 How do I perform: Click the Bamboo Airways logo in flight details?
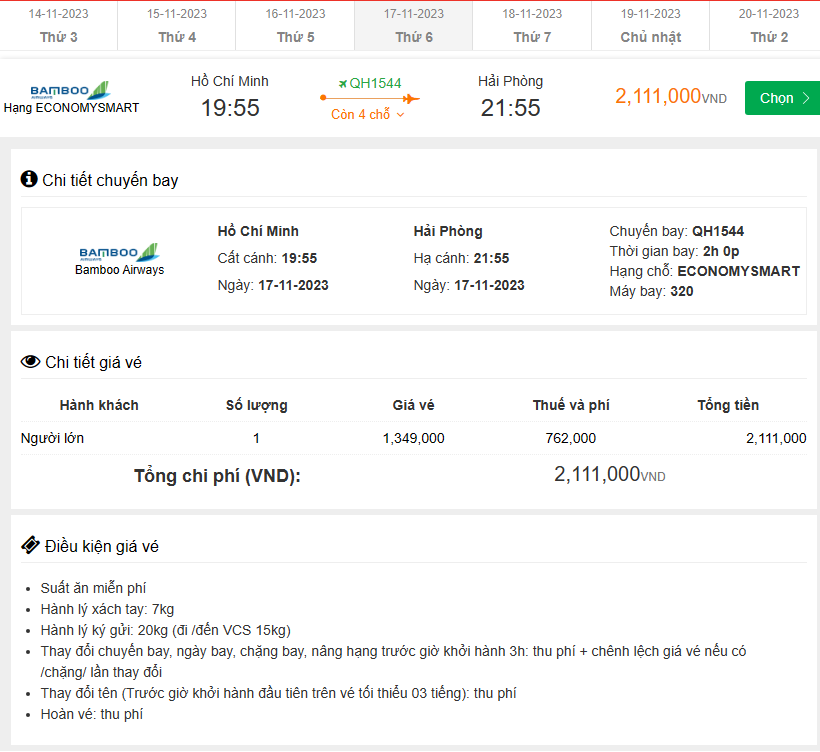tap(119, 252)
